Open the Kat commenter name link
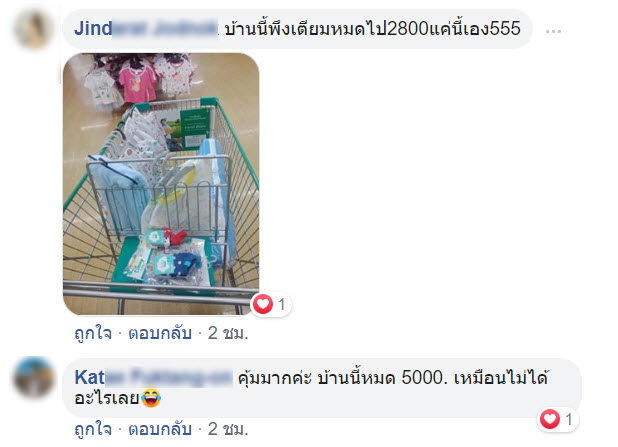 (153, 378)
